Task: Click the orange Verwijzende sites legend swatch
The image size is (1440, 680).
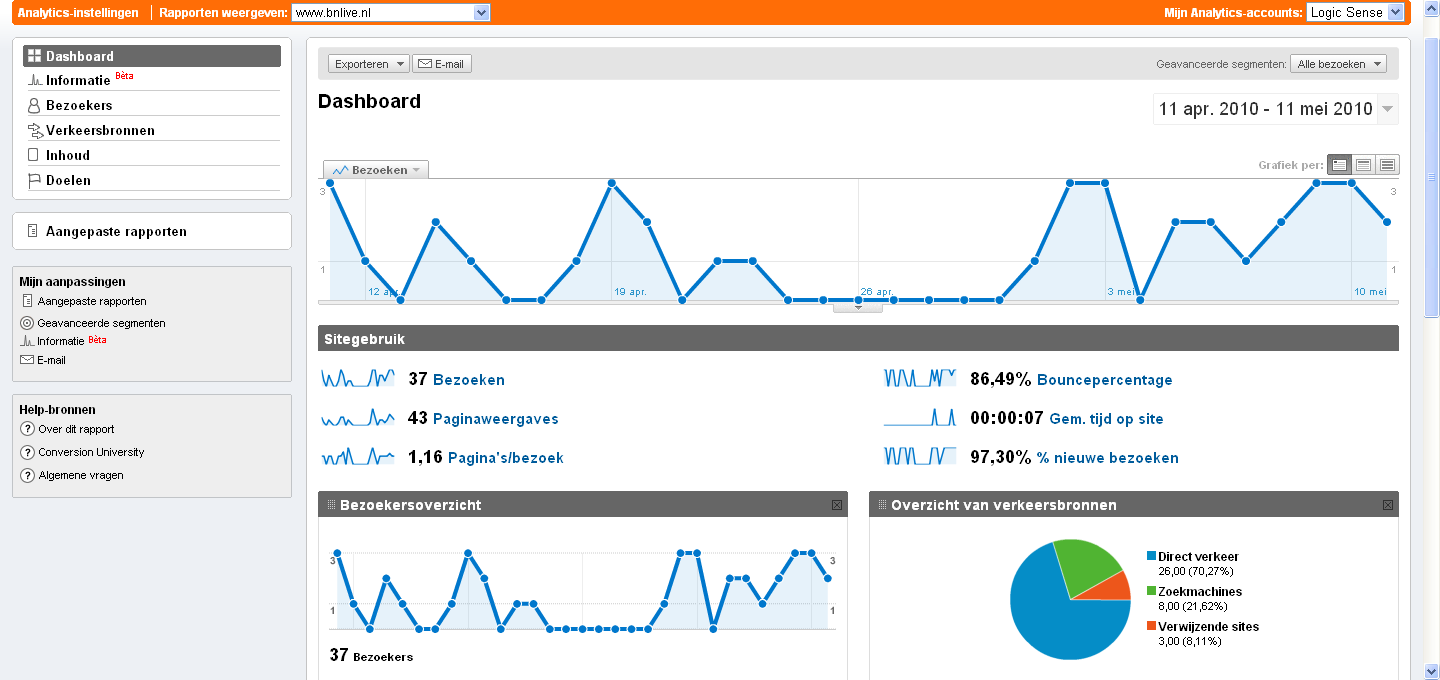Action: [1152, 626]
